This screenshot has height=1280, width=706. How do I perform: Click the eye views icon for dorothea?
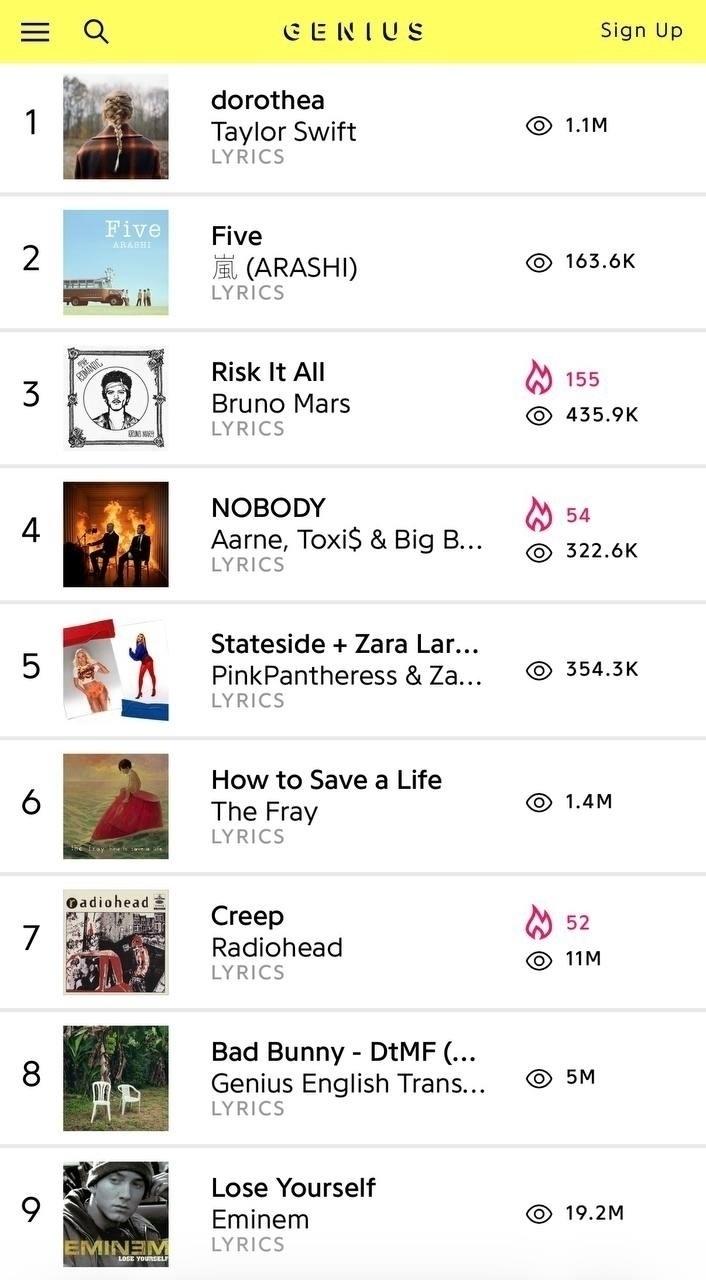[x=539, y=126]
